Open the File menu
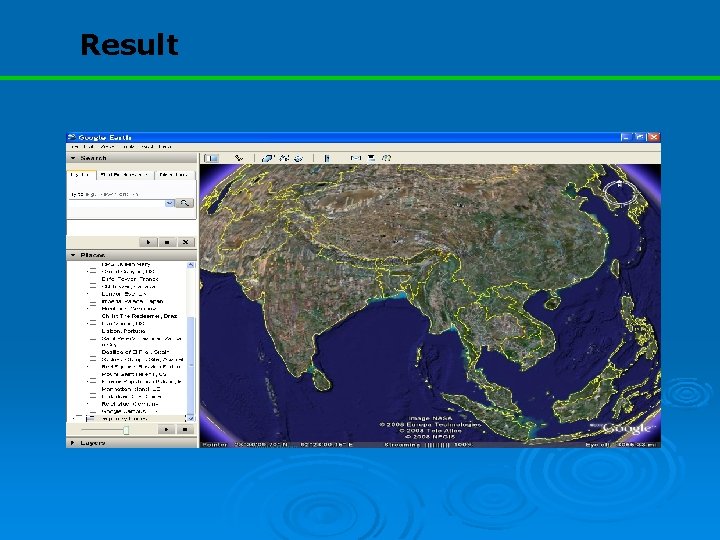 click(x=75, y=147)
